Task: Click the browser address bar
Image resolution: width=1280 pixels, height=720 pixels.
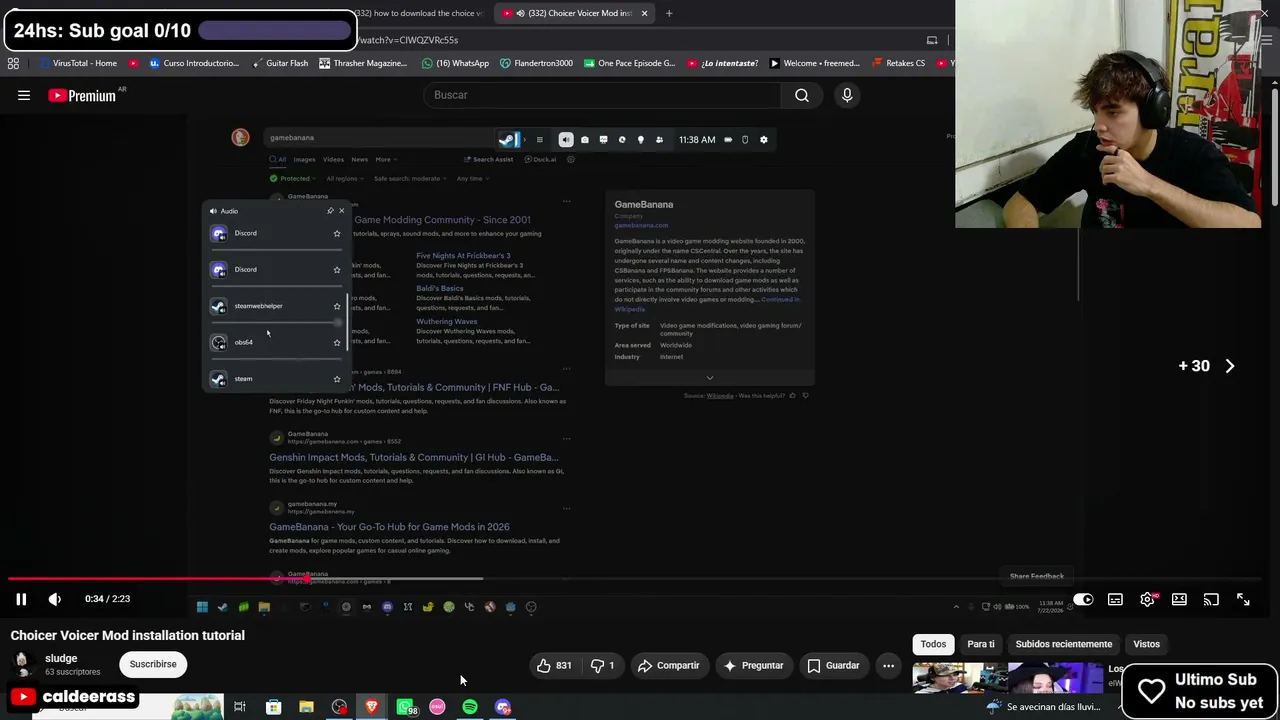Action: [x=640, y=40]
